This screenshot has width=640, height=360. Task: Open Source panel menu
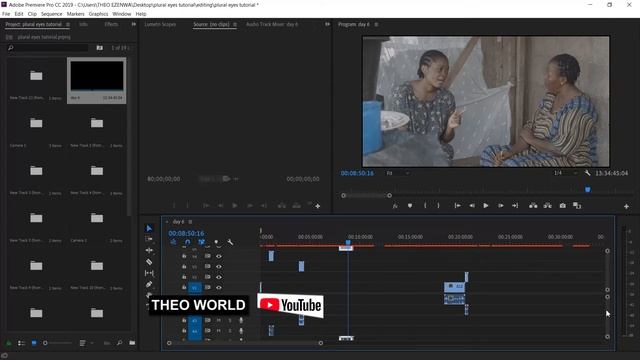coord(235,24)
